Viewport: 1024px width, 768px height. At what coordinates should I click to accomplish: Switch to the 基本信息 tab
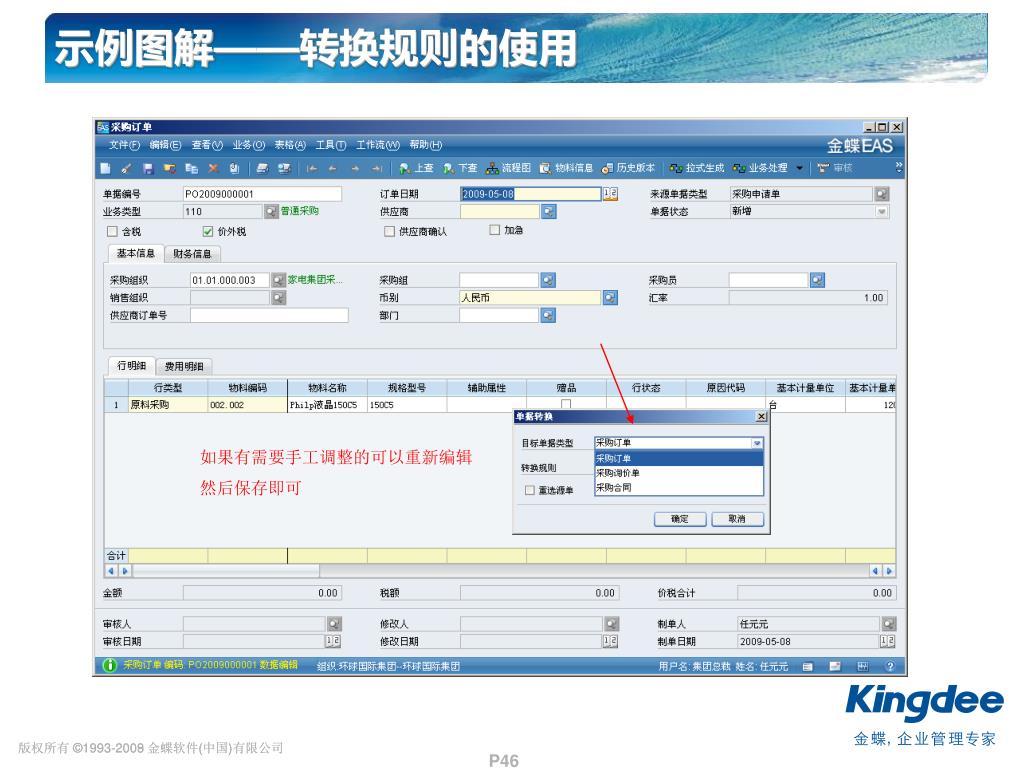136,253
